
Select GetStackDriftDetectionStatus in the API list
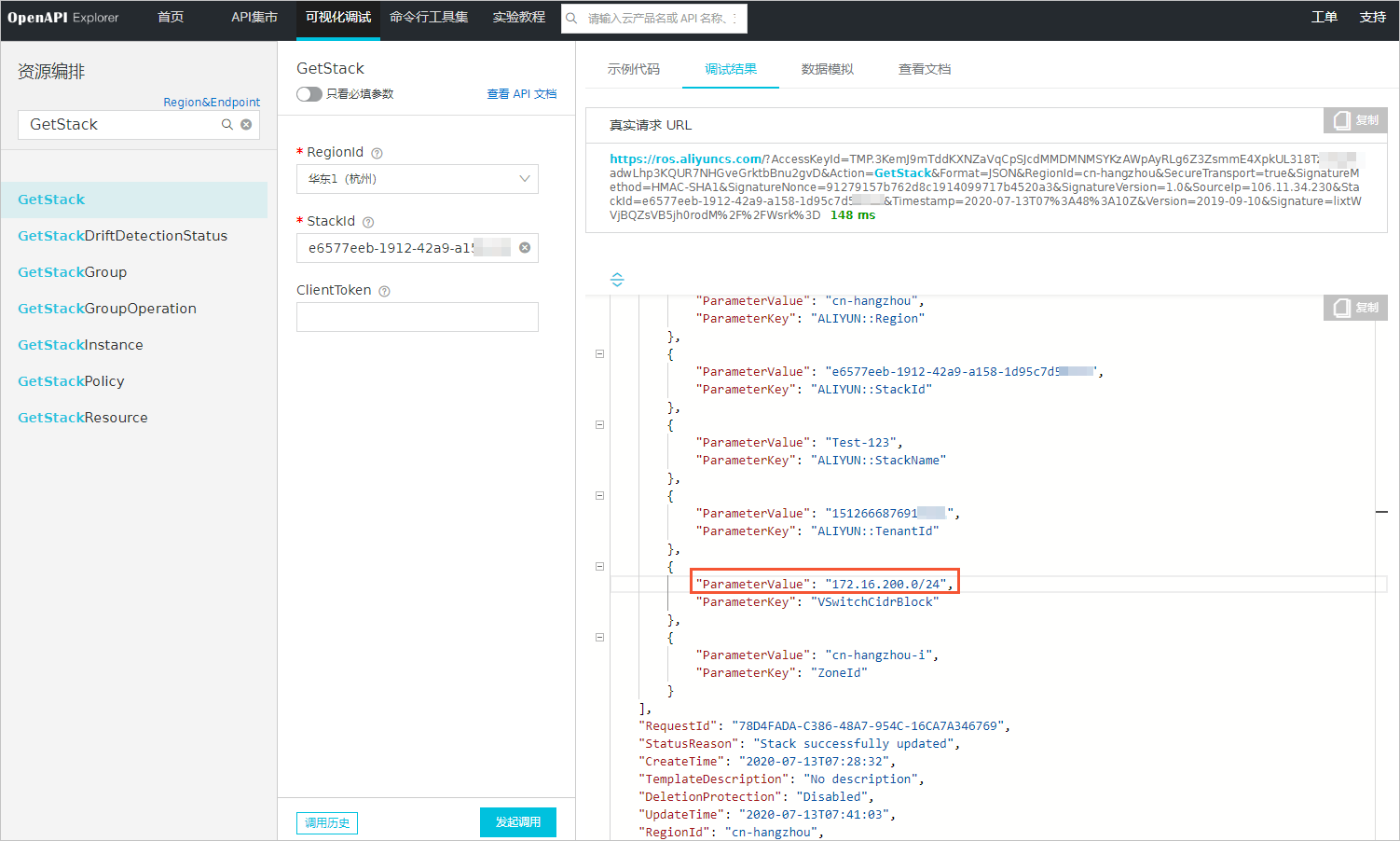(x=122, y=236)
